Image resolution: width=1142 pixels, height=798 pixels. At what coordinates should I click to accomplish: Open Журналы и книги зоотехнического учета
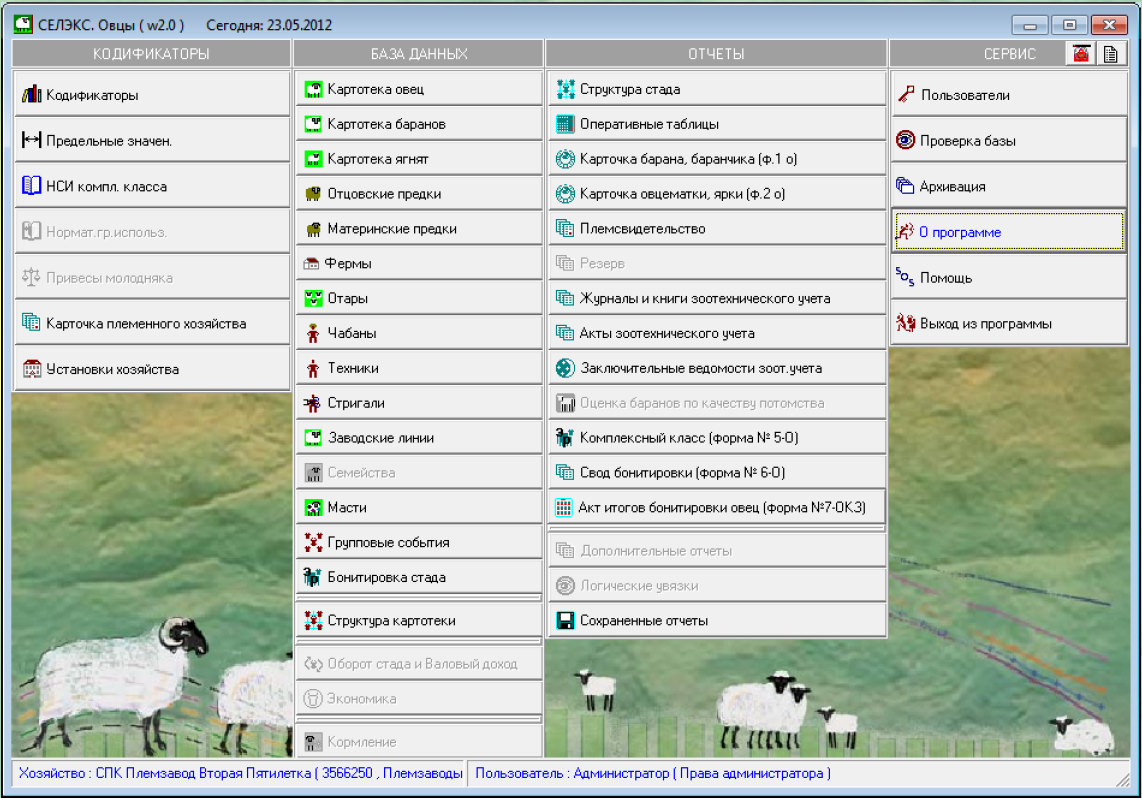[x=716, y=298]
